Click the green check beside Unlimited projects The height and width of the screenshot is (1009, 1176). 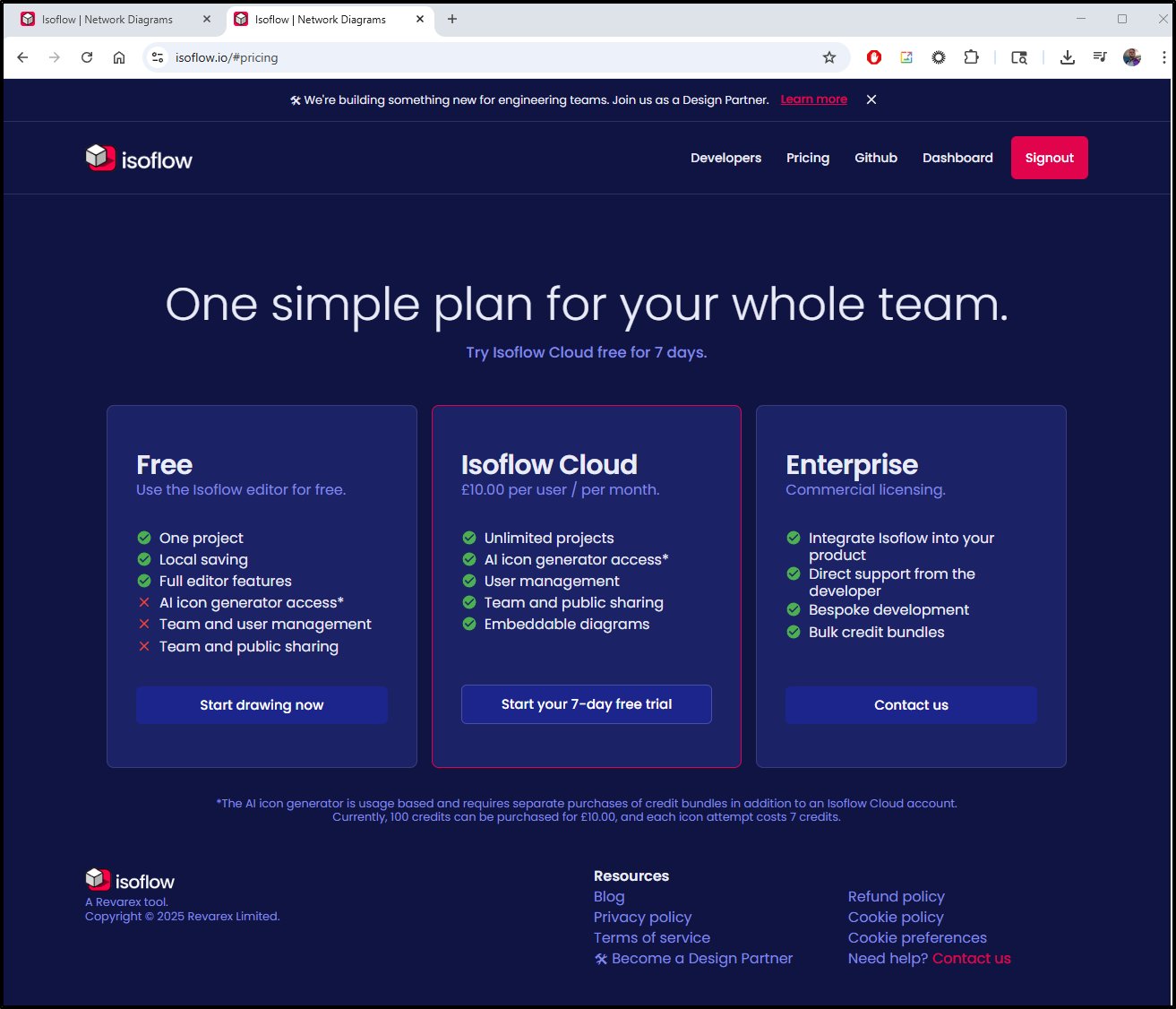(468, 538)
